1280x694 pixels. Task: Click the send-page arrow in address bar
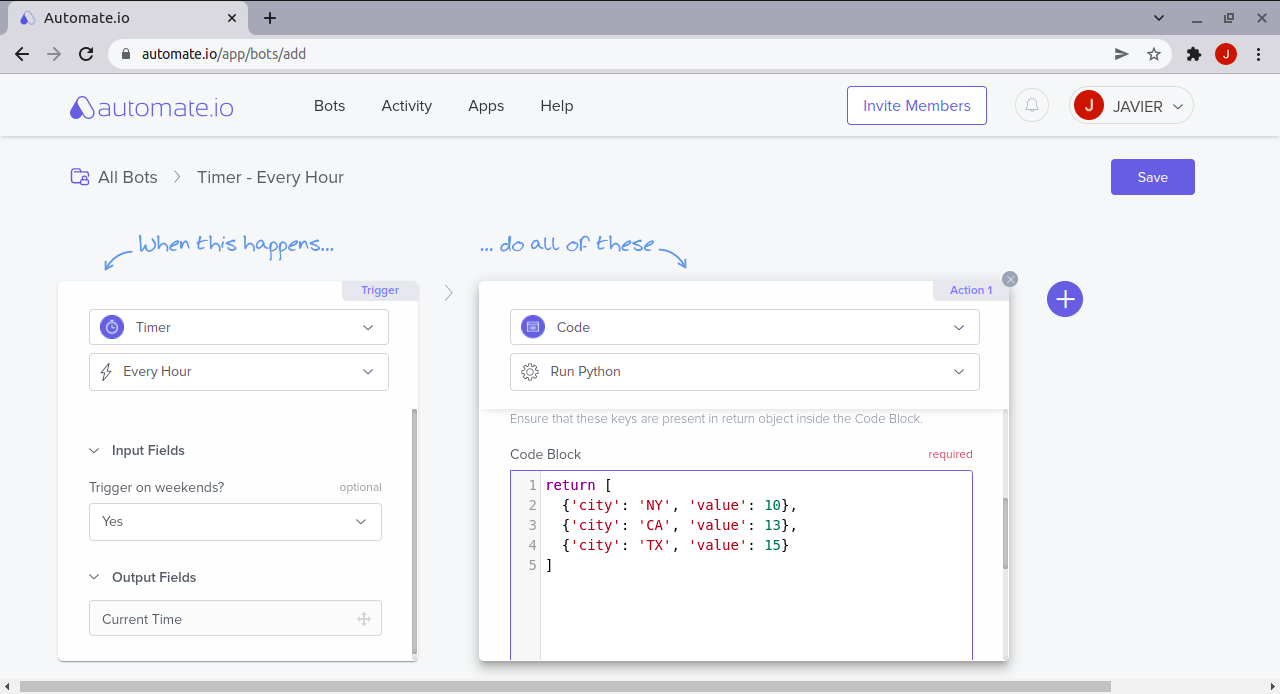(x=1122, y=54)
